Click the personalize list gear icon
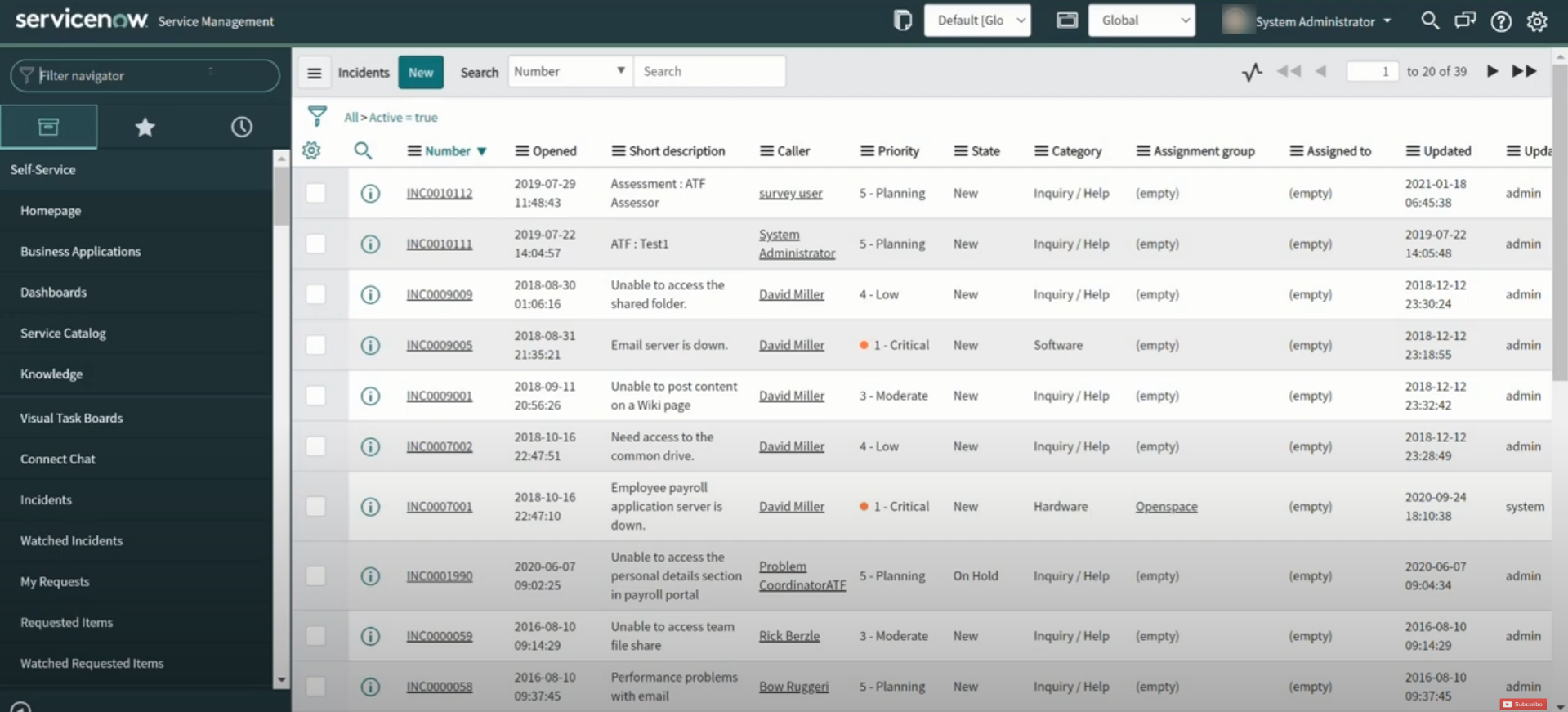Viewport: 1568px width, 712px height. tap(311, 150)
